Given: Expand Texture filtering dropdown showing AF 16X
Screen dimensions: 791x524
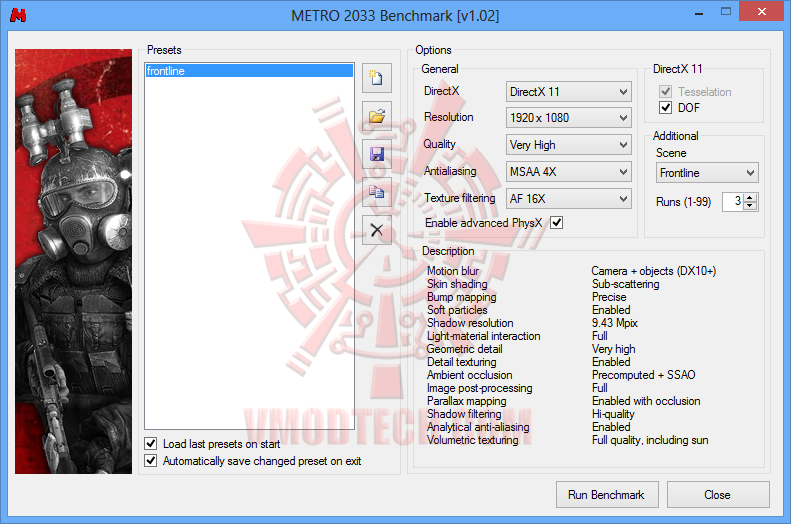Looking at the screenshot, I should [569, 199].
